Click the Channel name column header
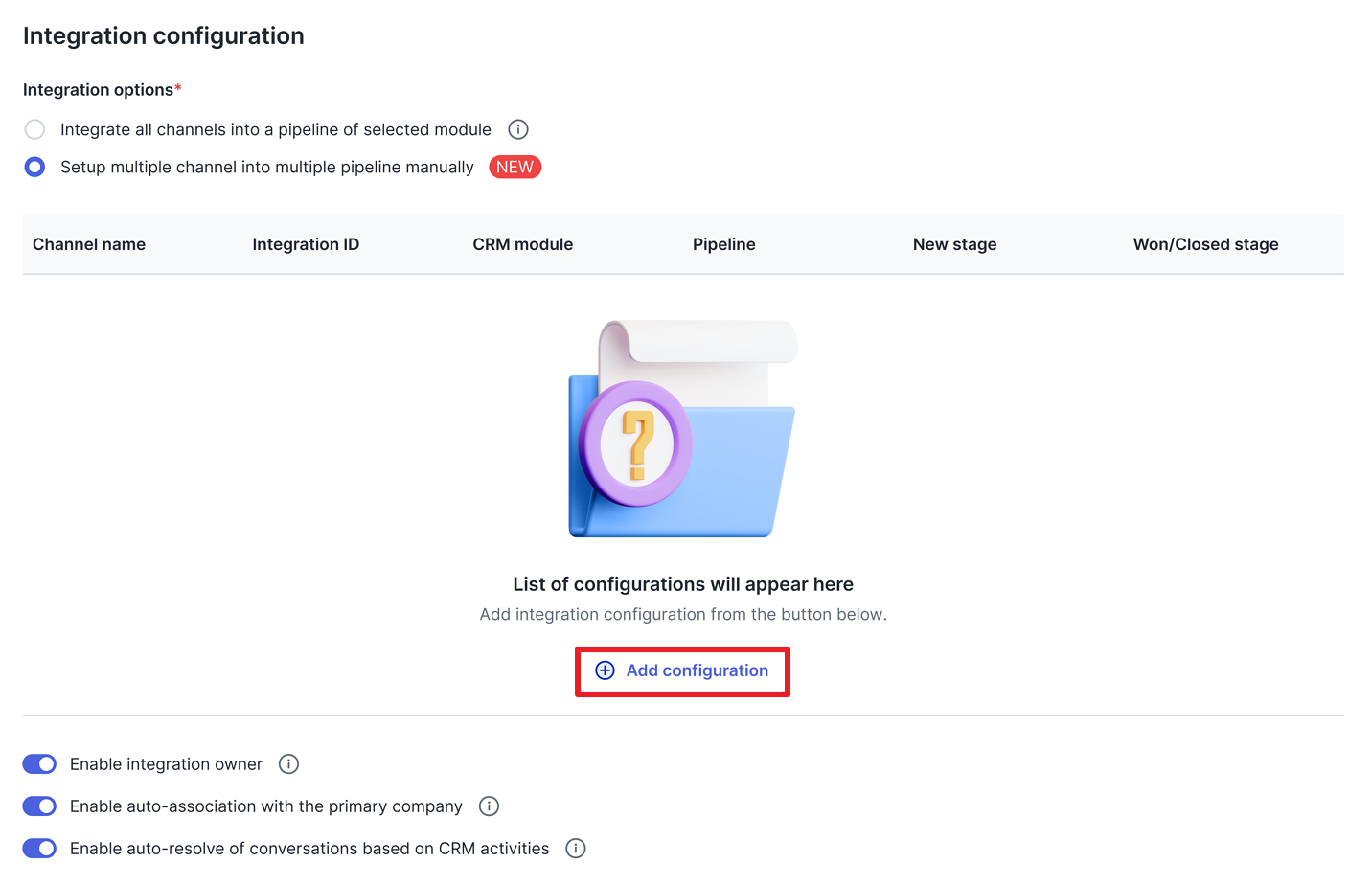Screen dimensions: 1372x886 click(89, 244)
